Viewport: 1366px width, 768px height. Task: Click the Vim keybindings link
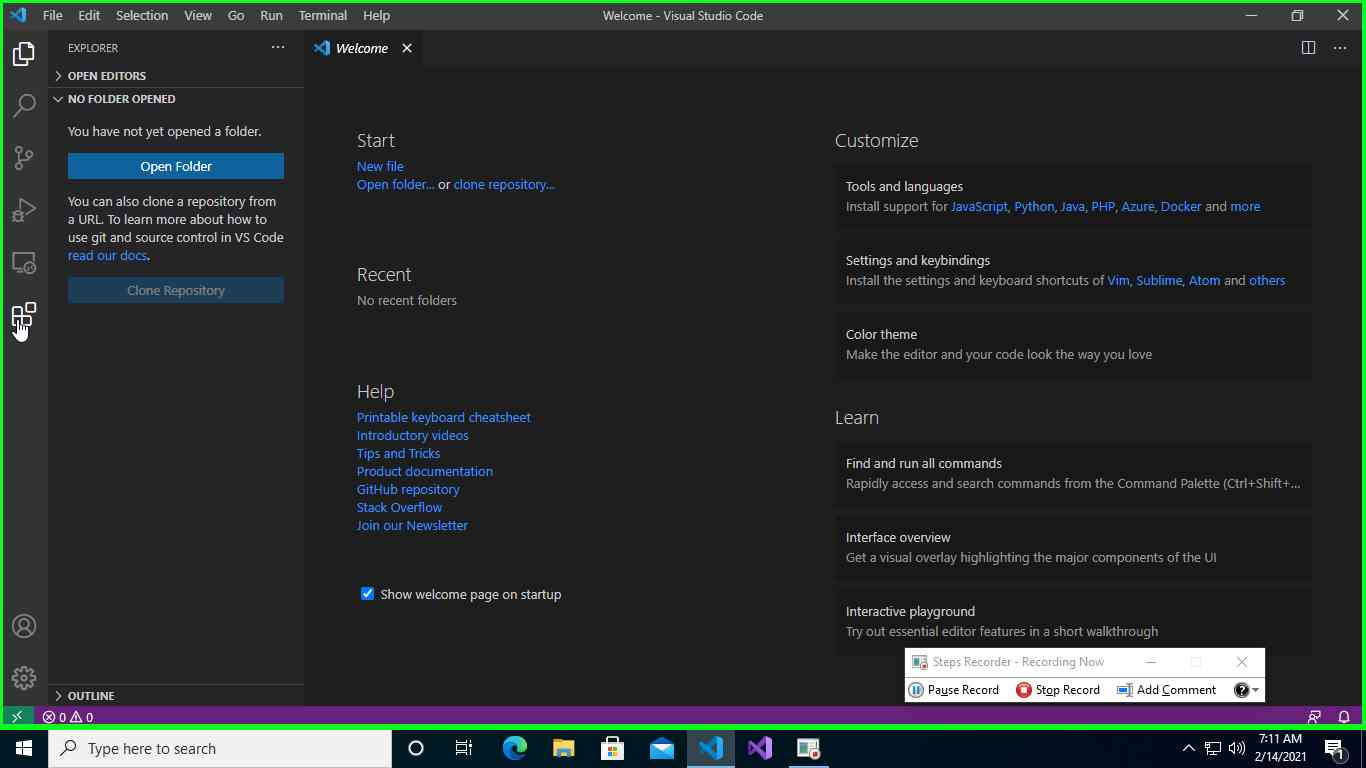tap(1118, 280)
